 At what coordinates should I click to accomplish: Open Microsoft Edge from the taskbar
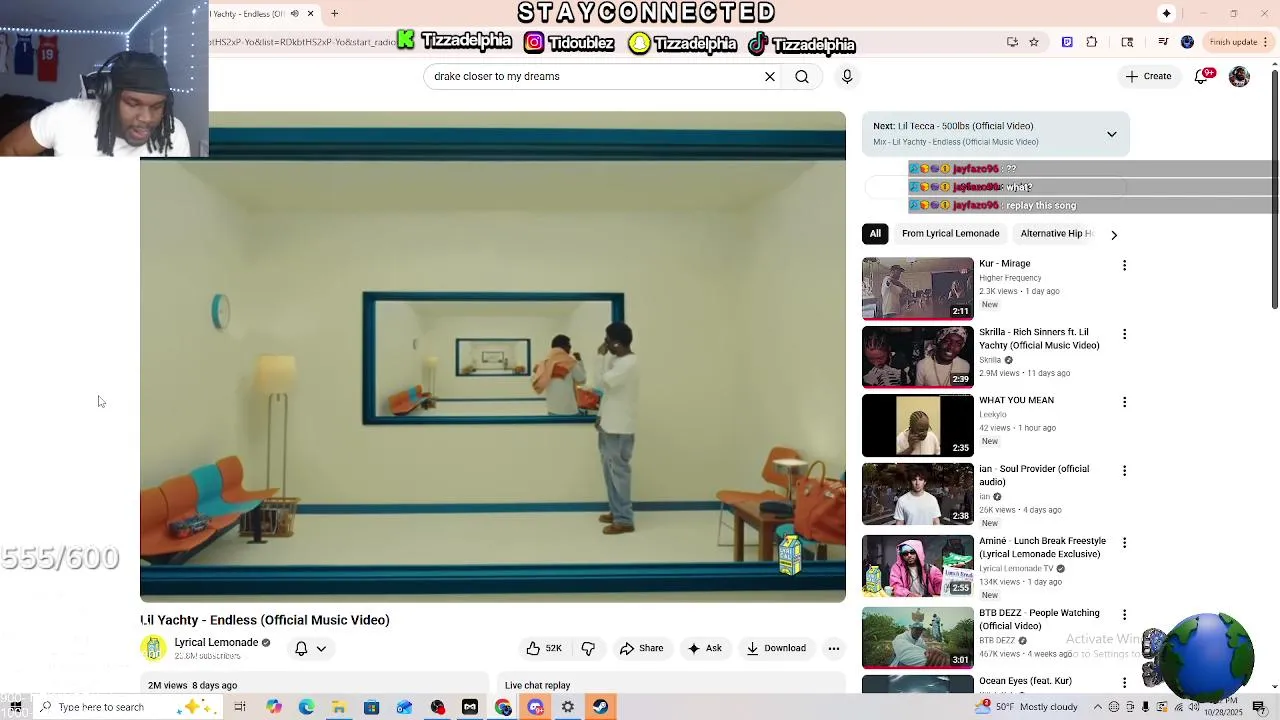(306, 707)
